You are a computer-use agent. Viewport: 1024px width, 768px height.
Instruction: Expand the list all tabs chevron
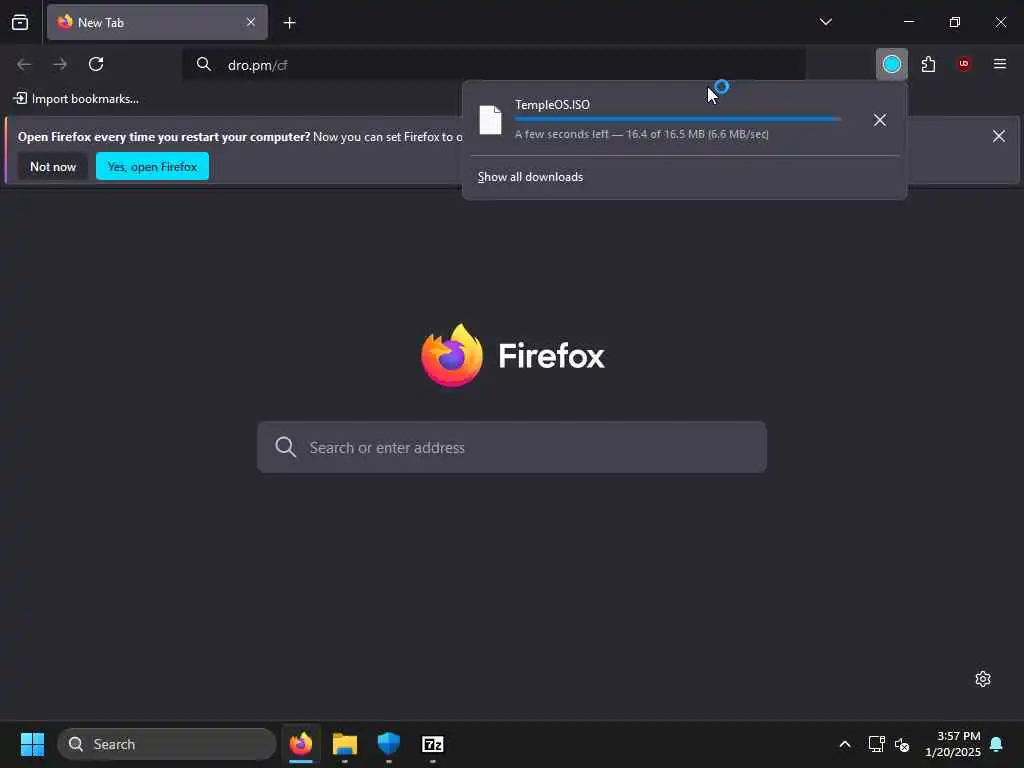point(825,22)
